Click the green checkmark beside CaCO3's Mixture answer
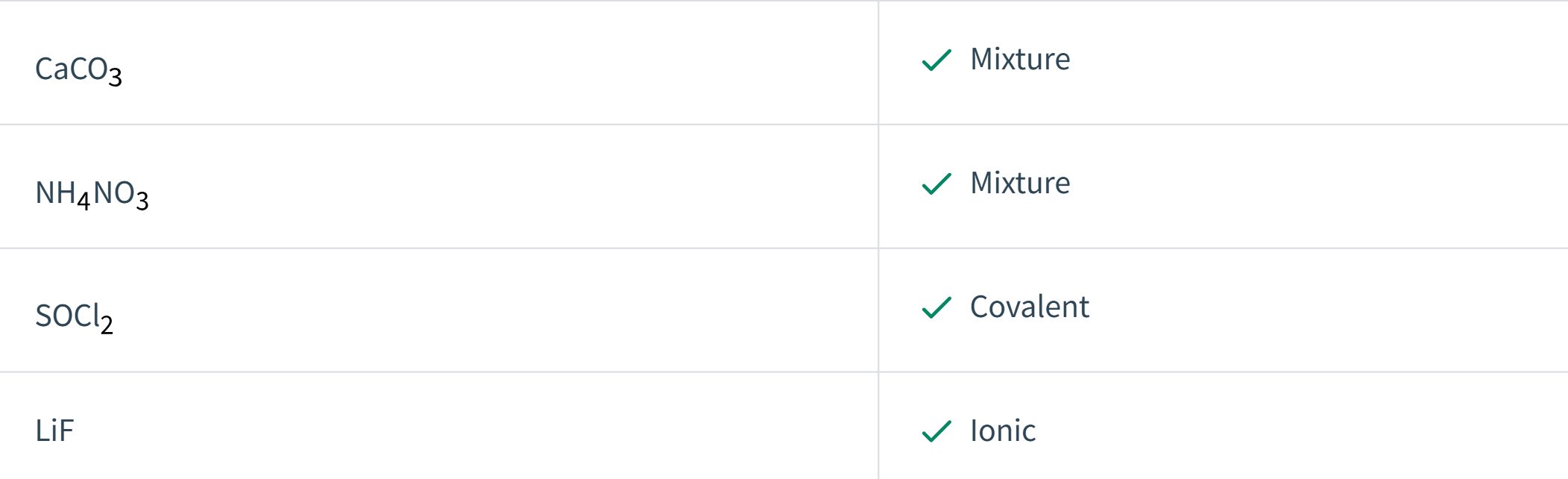This screenshot has height=479, width=1568. tap(936, 60)
